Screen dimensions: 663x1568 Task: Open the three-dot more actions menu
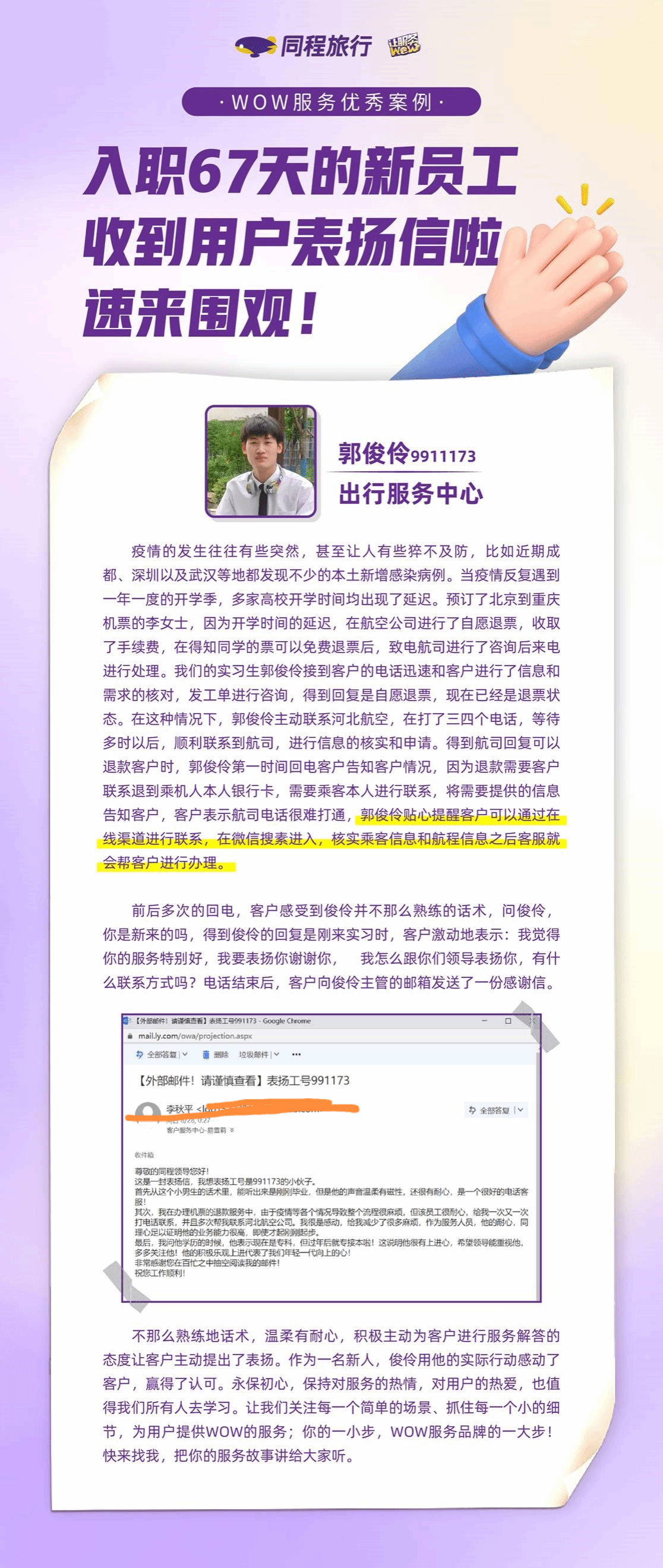coord(296,1054)
